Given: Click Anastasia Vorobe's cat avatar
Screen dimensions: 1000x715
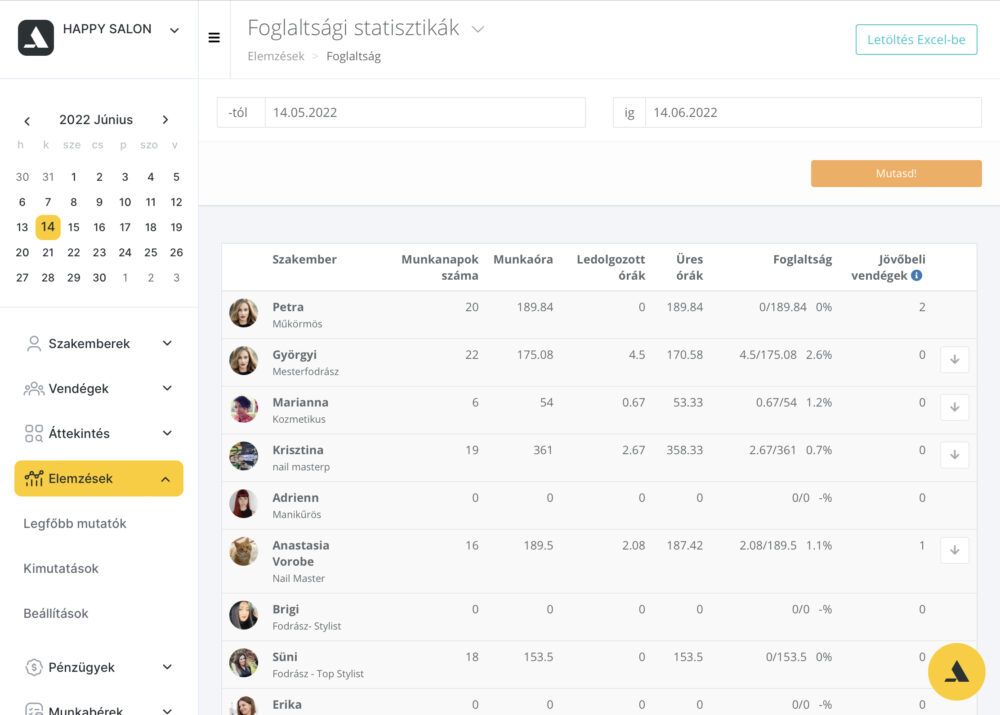Looking at the screenshot, I should (244, 551).
